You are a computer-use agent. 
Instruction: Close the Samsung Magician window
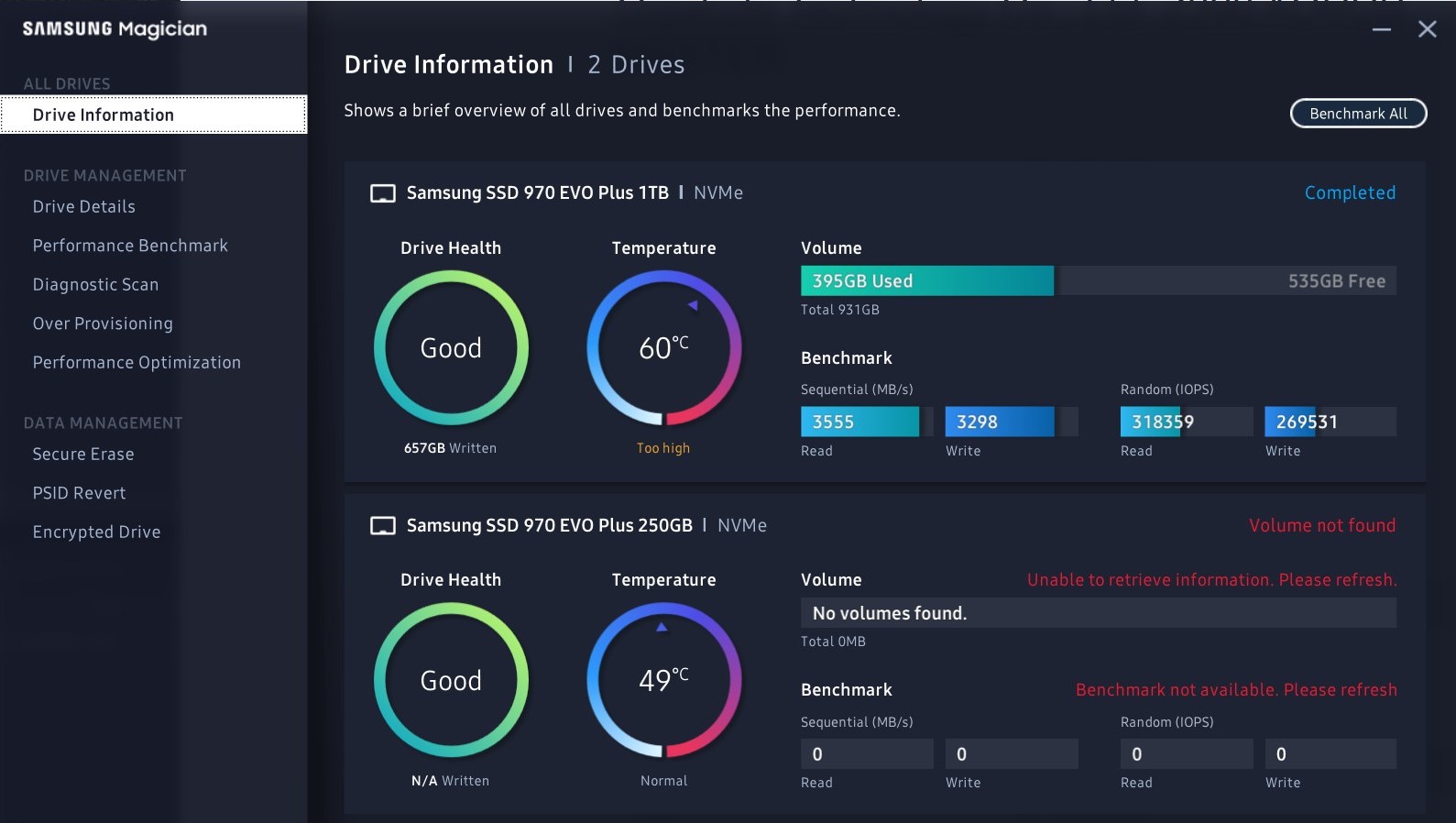click(1427, 29)
